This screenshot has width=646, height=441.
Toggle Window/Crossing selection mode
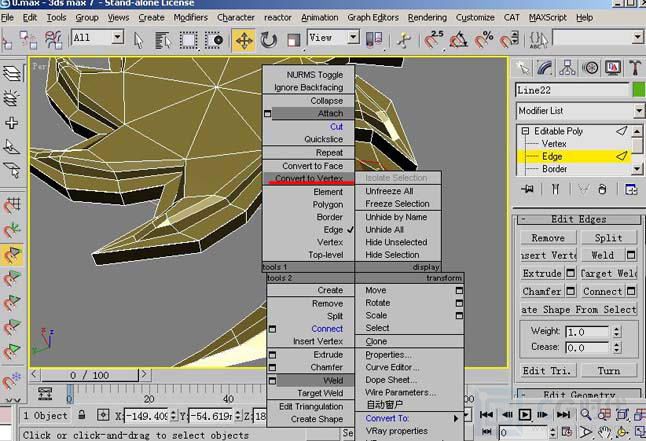tap(214, 40)
